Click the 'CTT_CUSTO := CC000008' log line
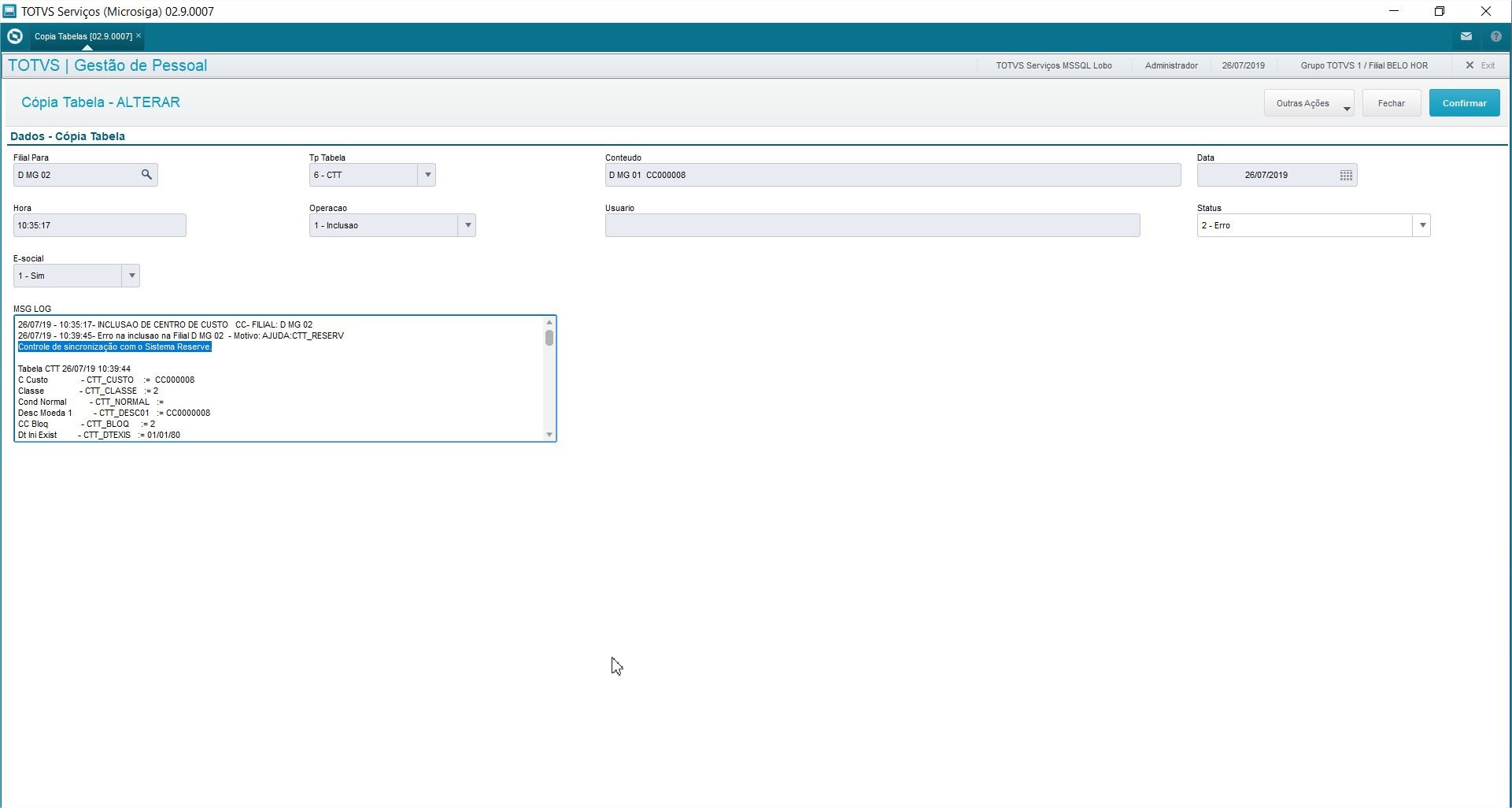Image resolution: width=1512 pixels, height=808 pixels. coord(106,380)
